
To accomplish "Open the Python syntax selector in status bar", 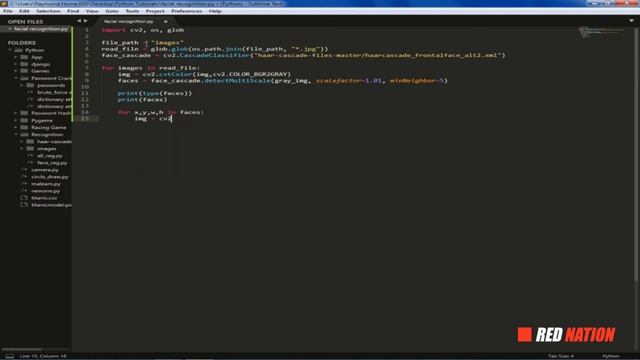I will 611,356.
